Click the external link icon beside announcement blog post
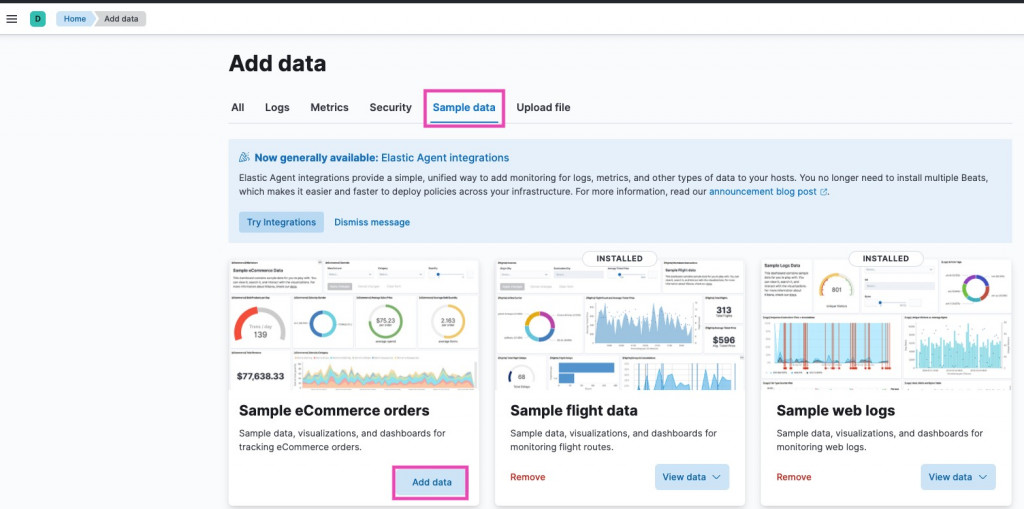 824,192
